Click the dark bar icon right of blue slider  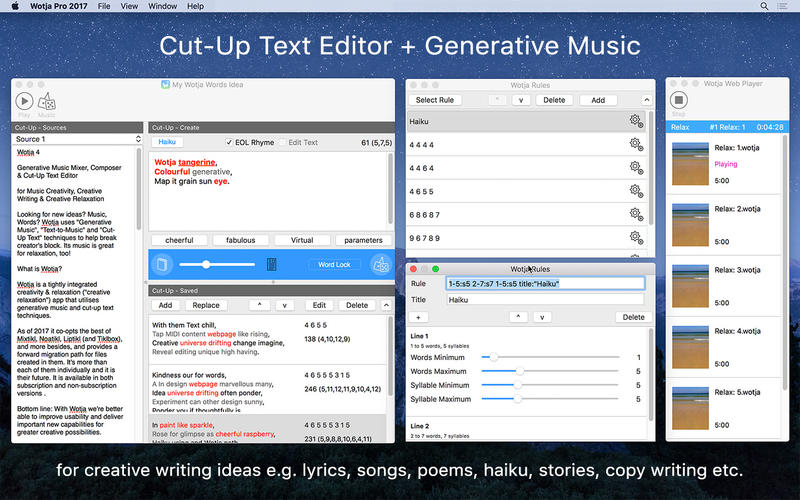point(271,264)
